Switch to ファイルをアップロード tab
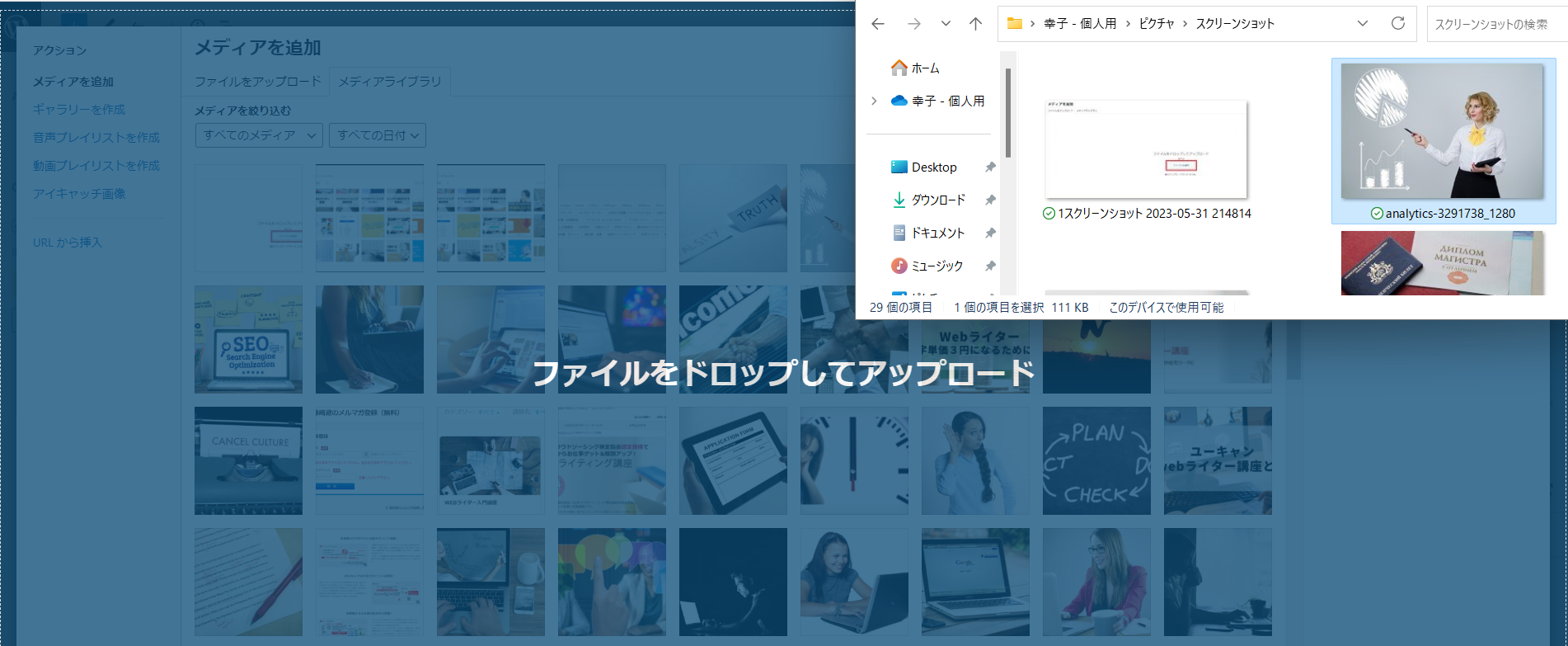The width and height of the screenshot is (1568, 646). [258, 81]
